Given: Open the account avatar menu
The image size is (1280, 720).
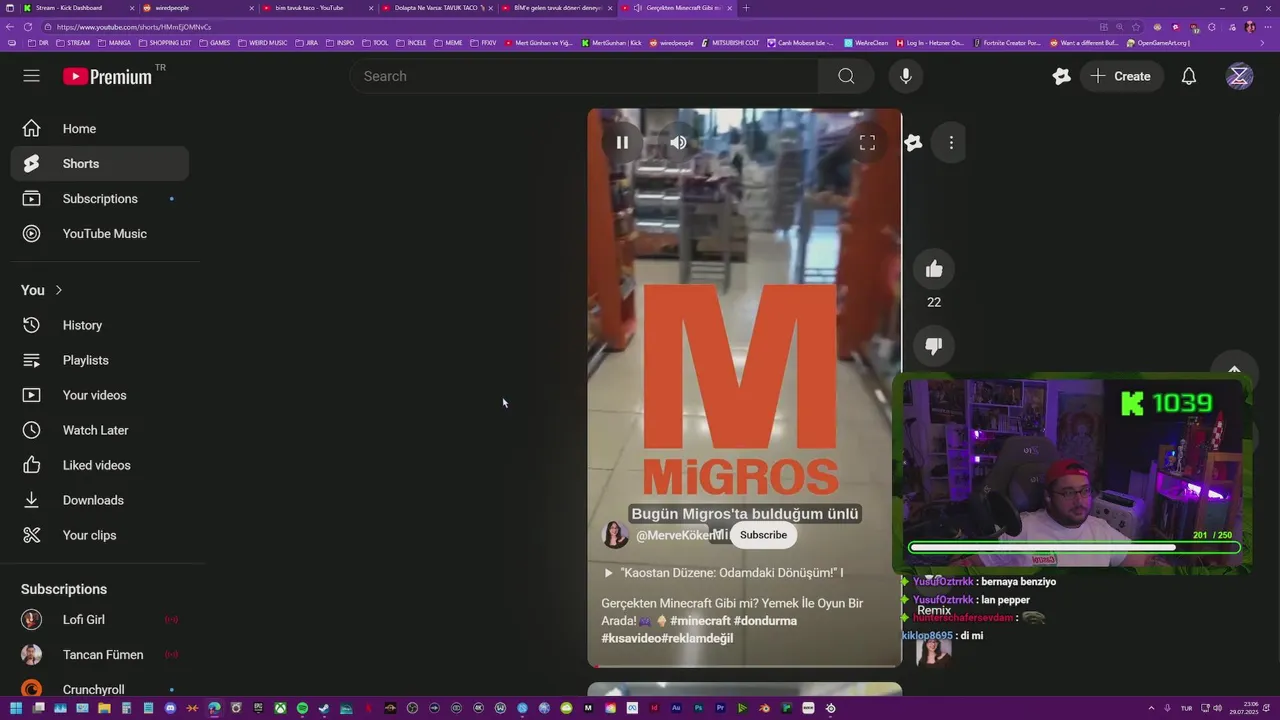Looking at the screenshot, I should point(1239,76).
